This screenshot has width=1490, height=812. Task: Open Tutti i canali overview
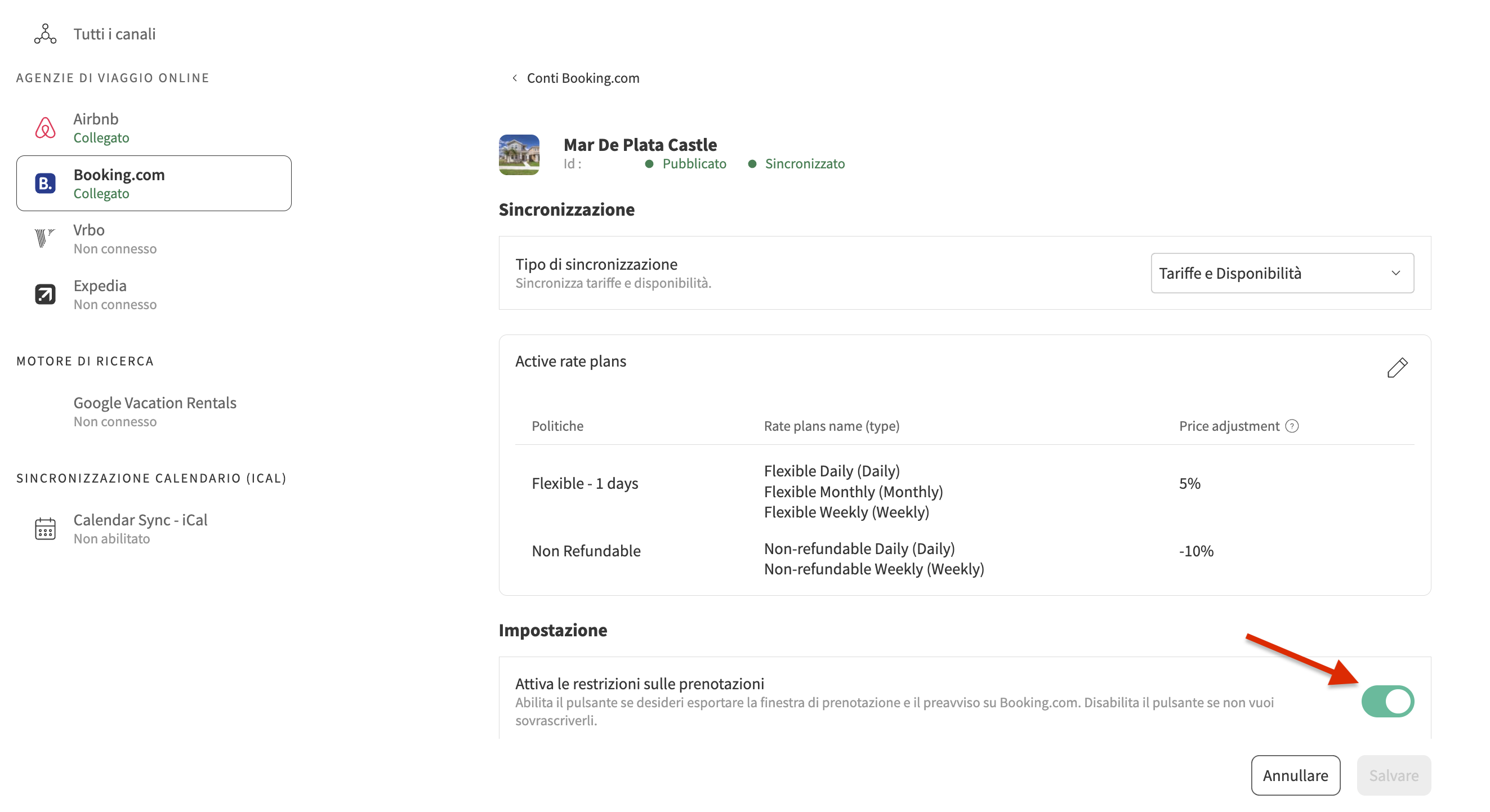[114, 34]
